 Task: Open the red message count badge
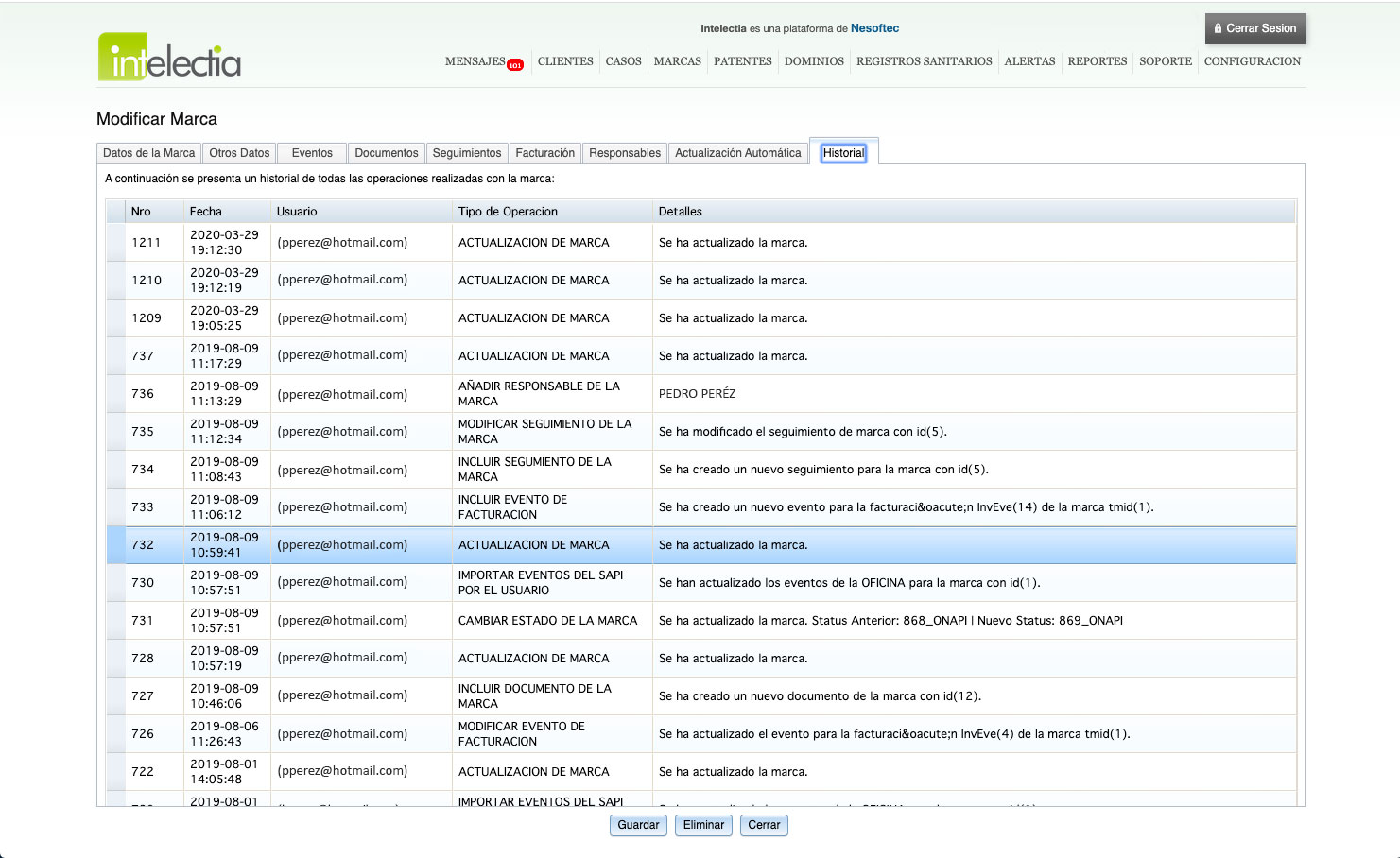515,65
